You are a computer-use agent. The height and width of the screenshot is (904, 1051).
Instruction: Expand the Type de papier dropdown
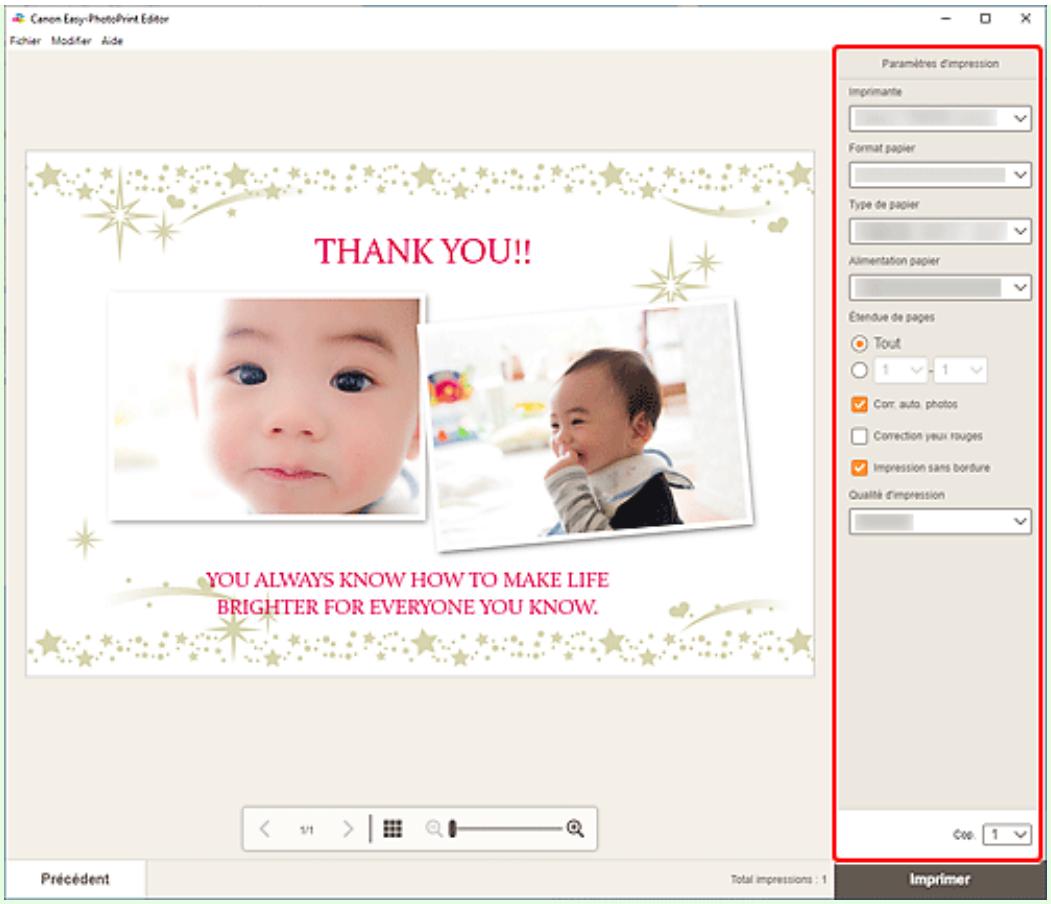pyautogui.click(x=939, y=231)
